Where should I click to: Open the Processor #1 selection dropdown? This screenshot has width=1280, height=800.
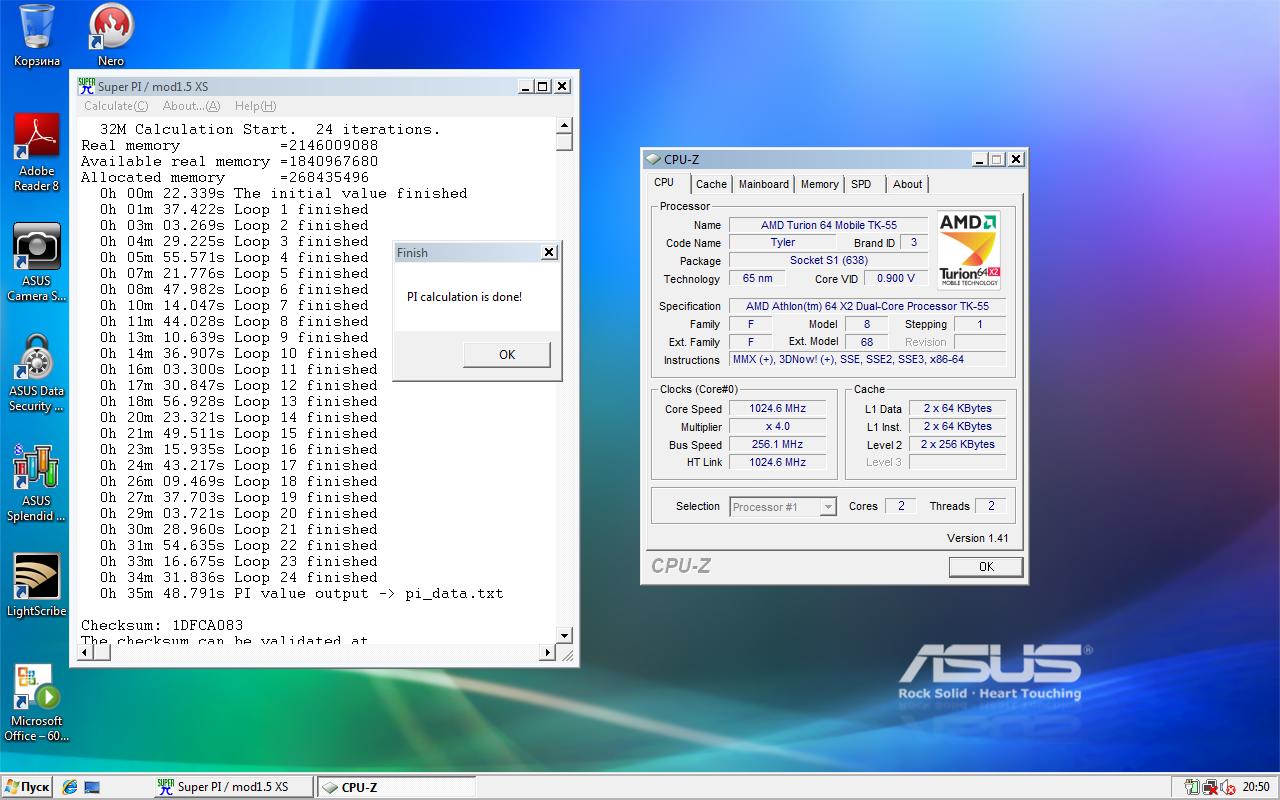pyautogui.click(x=783, y=507)
